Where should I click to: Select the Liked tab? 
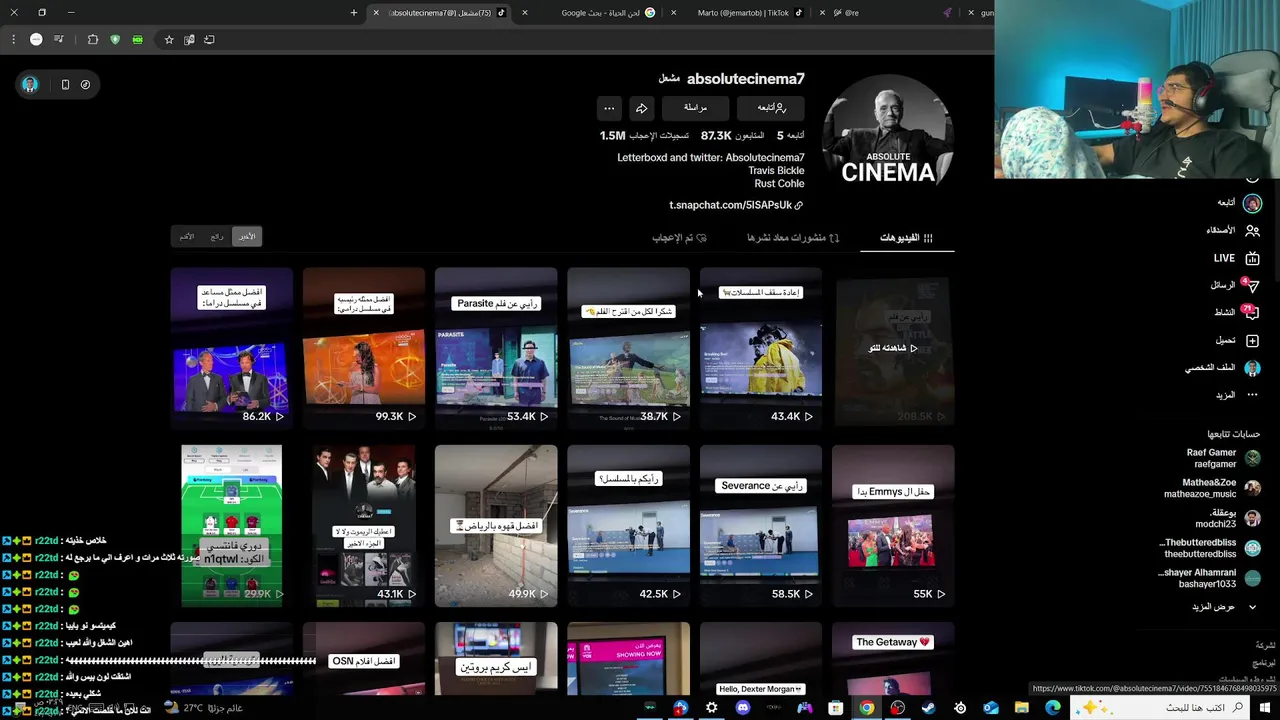(680, 238)
